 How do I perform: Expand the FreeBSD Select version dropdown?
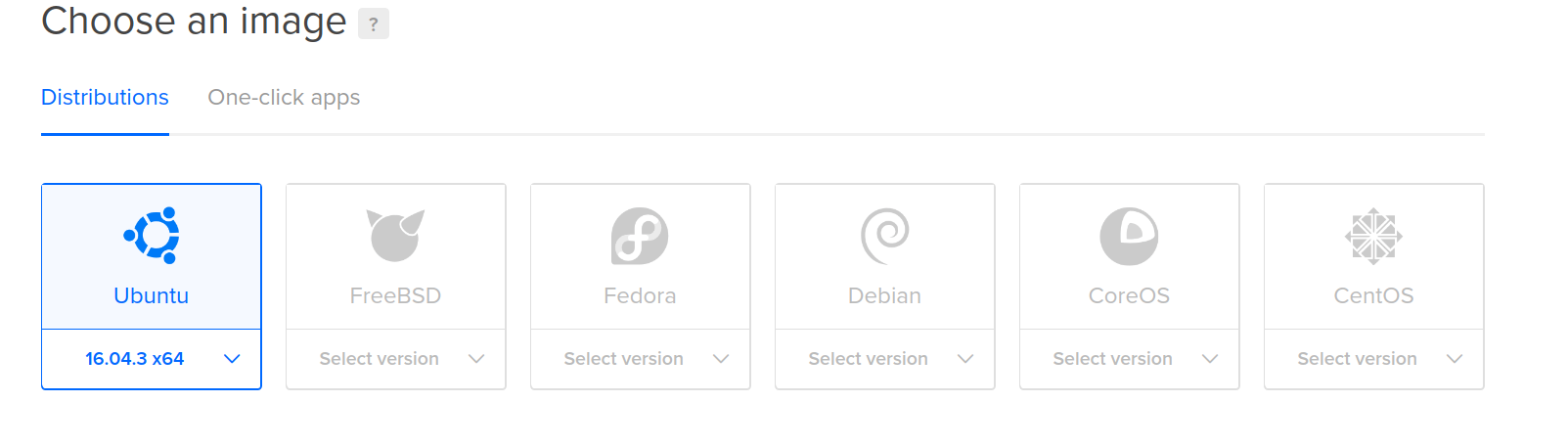click(396, 359)
